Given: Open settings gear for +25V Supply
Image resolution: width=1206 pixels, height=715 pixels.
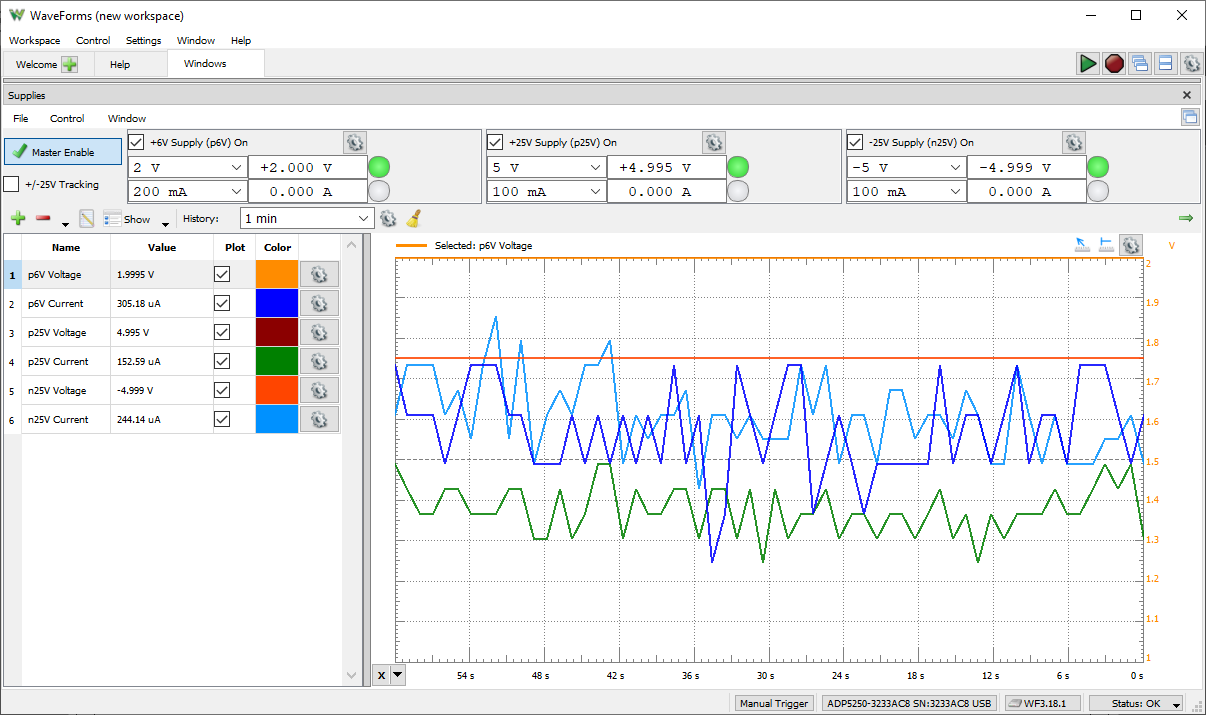Looking at the screenshot, I should point(713,142).
